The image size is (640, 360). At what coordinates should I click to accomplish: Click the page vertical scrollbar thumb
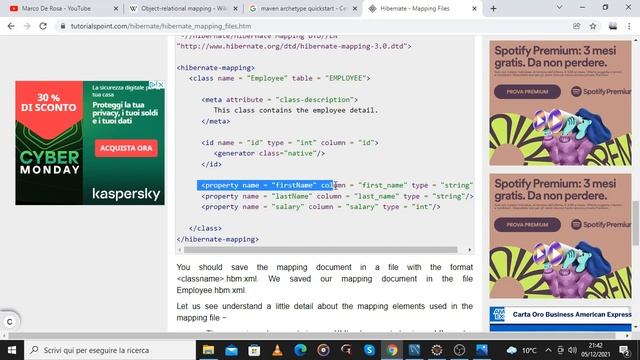pos(636,223)
